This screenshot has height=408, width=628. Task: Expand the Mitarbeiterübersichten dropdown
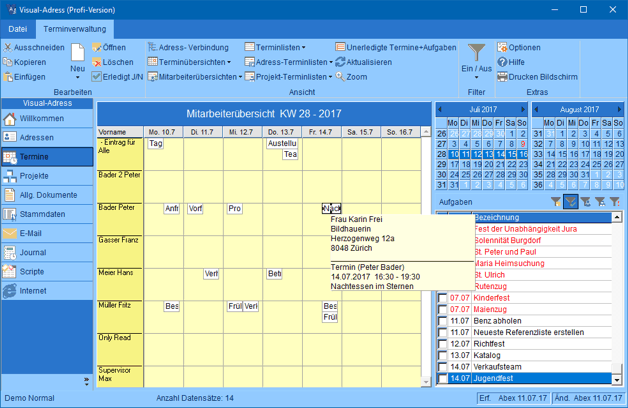(240, 77)
